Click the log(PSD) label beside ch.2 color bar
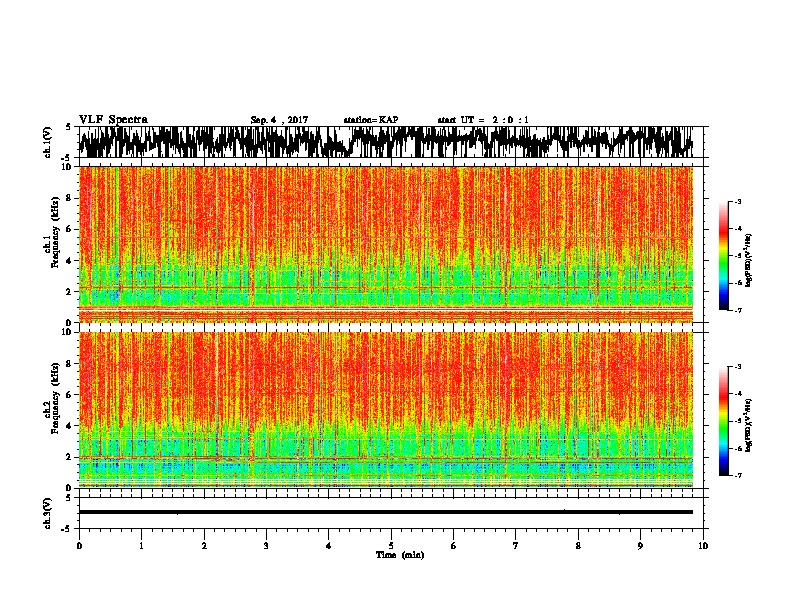 coord(748,425)
